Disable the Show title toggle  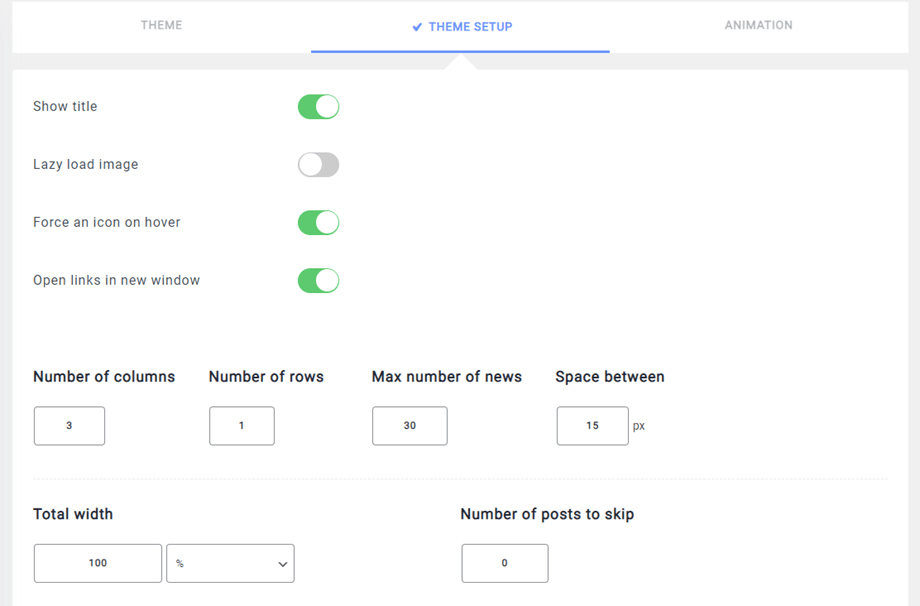(318, 107)
